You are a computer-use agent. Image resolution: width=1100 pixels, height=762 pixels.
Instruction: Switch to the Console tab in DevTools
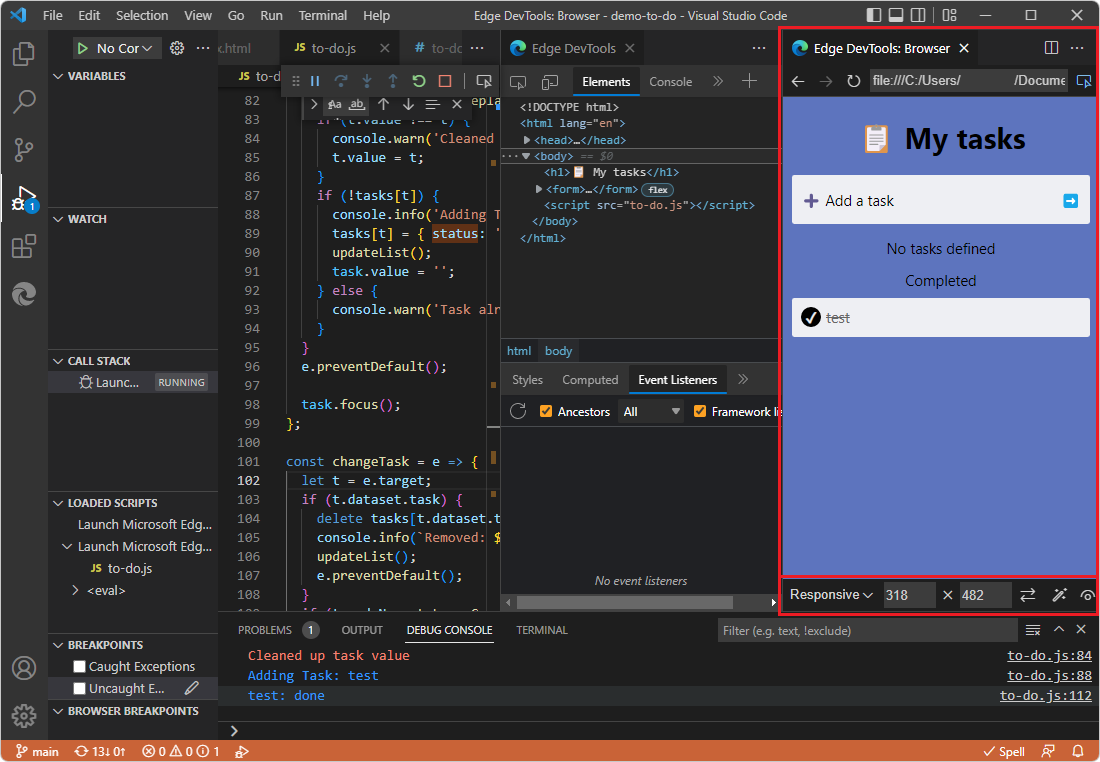[670, 82]
